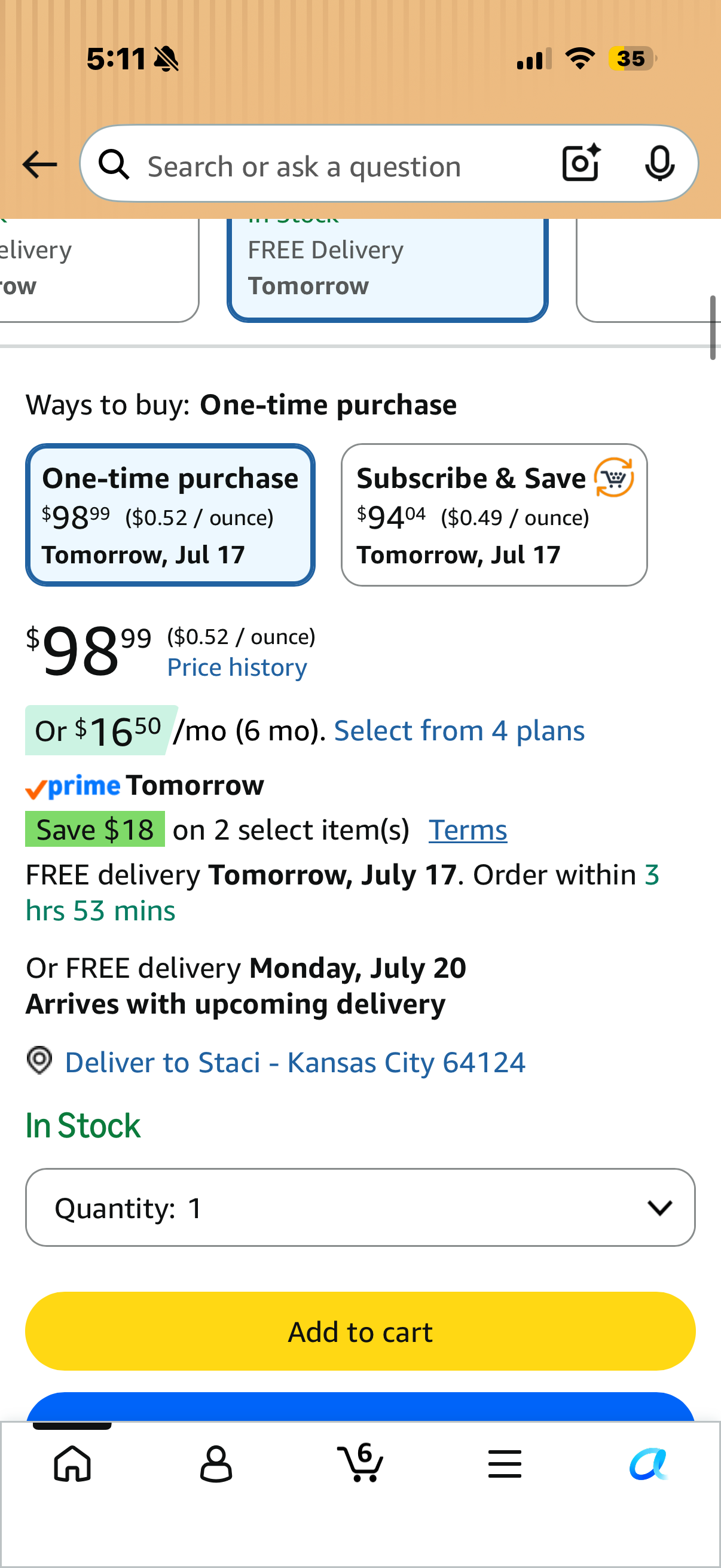721x1568 pixels.
Task: Launch the Alexa assistant icon
Action: click(649, 1463)
